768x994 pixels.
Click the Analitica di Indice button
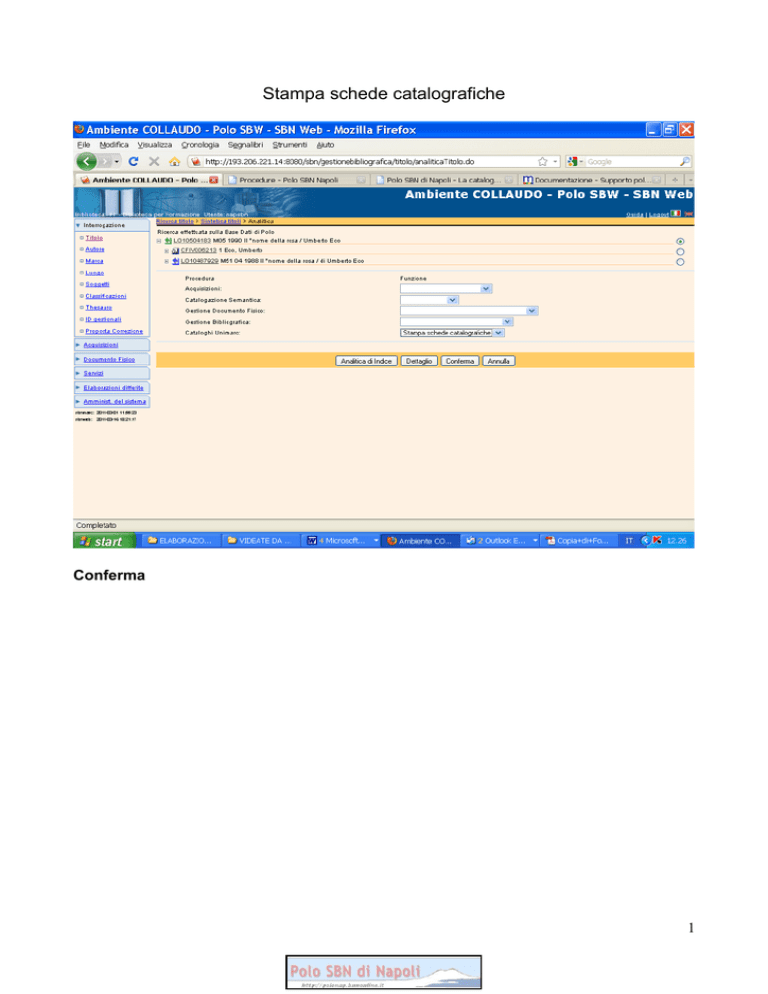366,361
